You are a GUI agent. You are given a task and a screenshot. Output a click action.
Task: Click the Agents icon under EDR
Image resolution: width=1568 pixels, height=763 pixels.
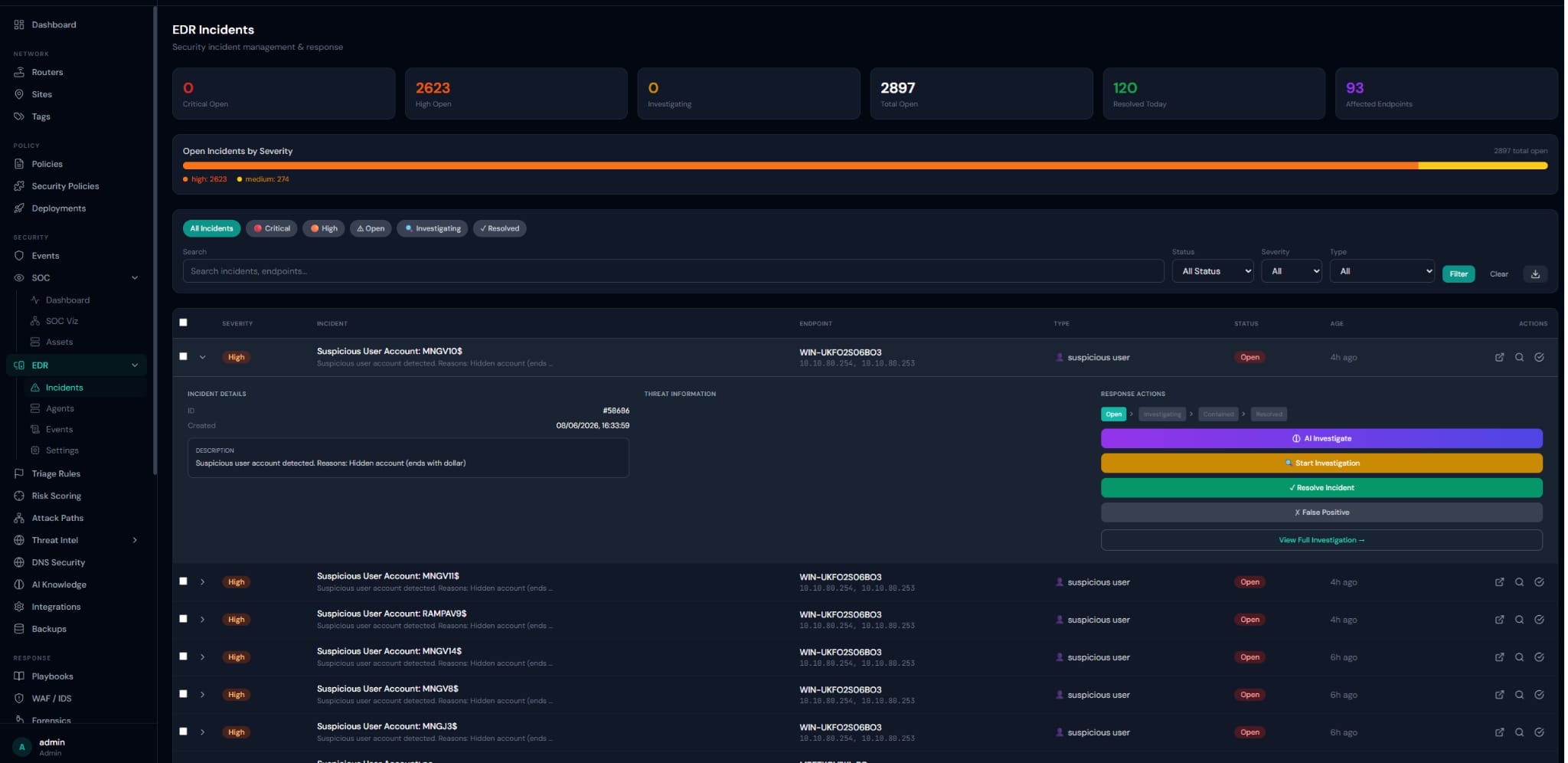[35, 408]
